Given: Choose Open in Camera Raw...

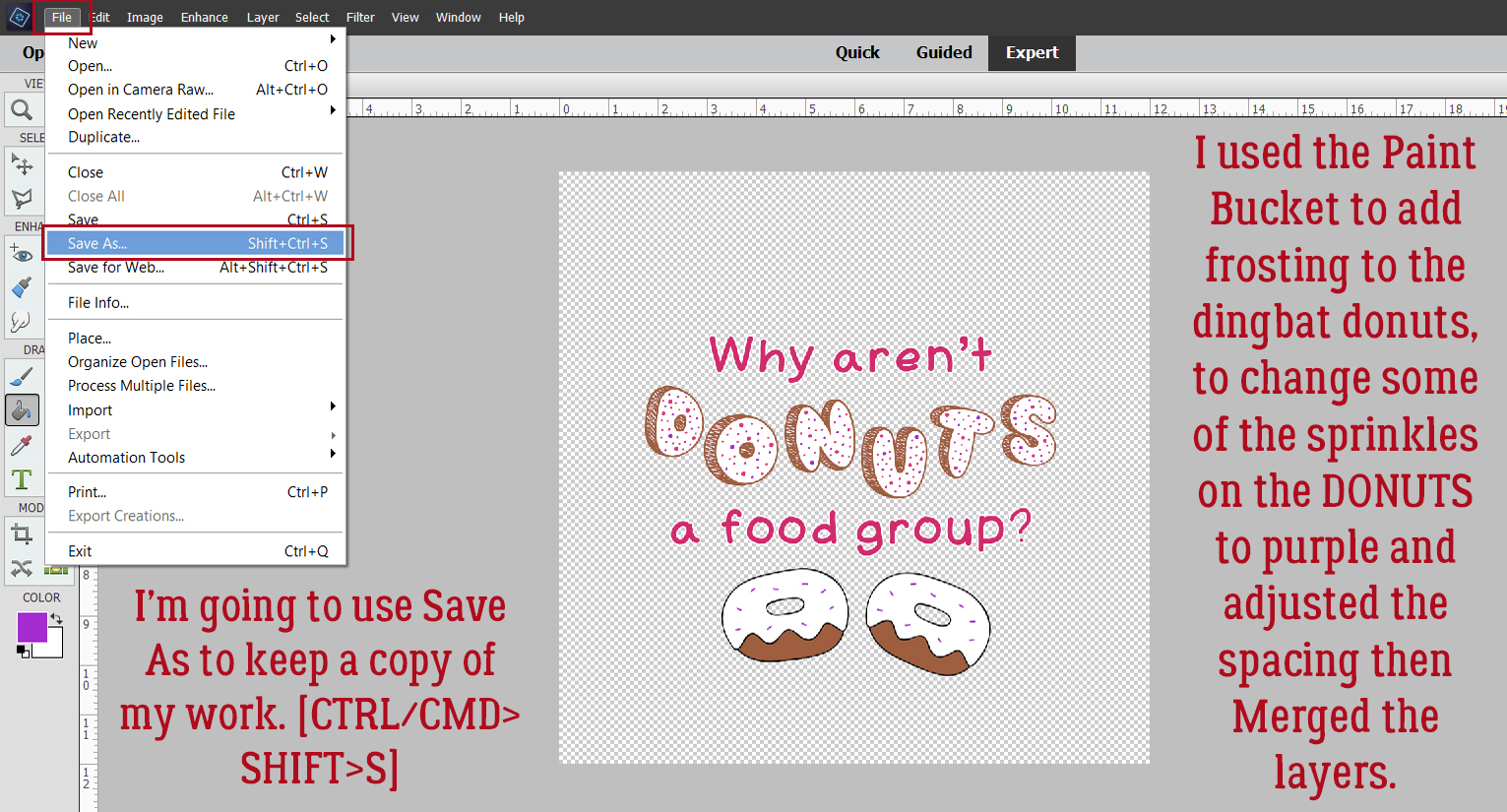Looking at the screenshot, I should (x=195, y=90).
